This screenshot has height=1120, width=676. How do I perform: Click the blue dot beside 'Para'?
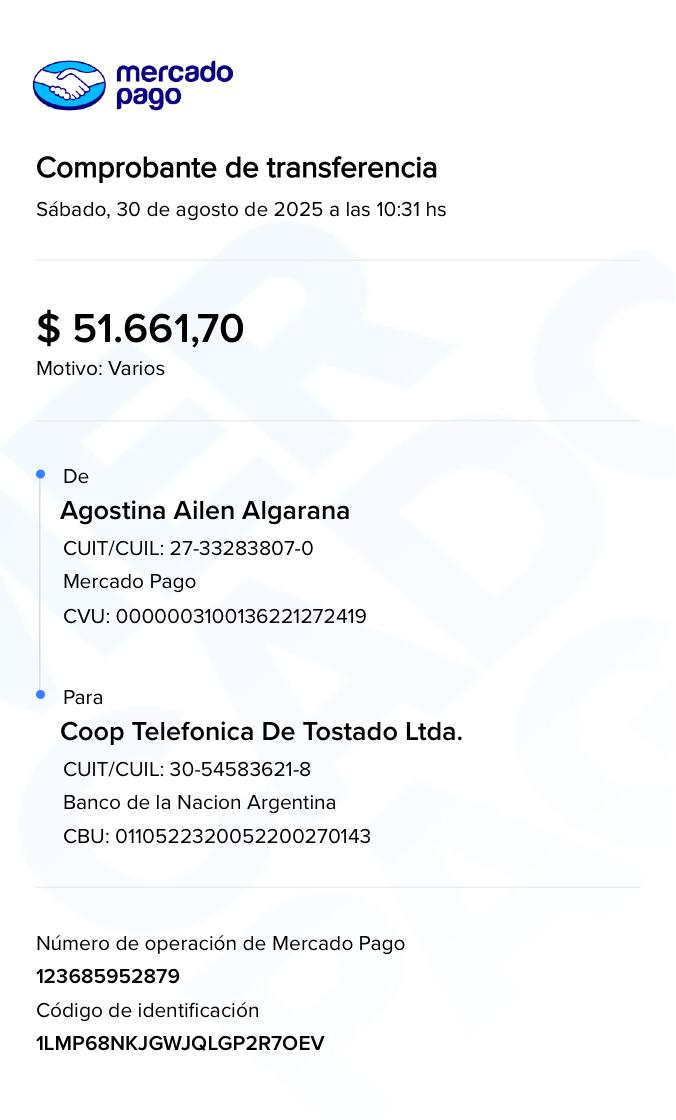(41, 694)
